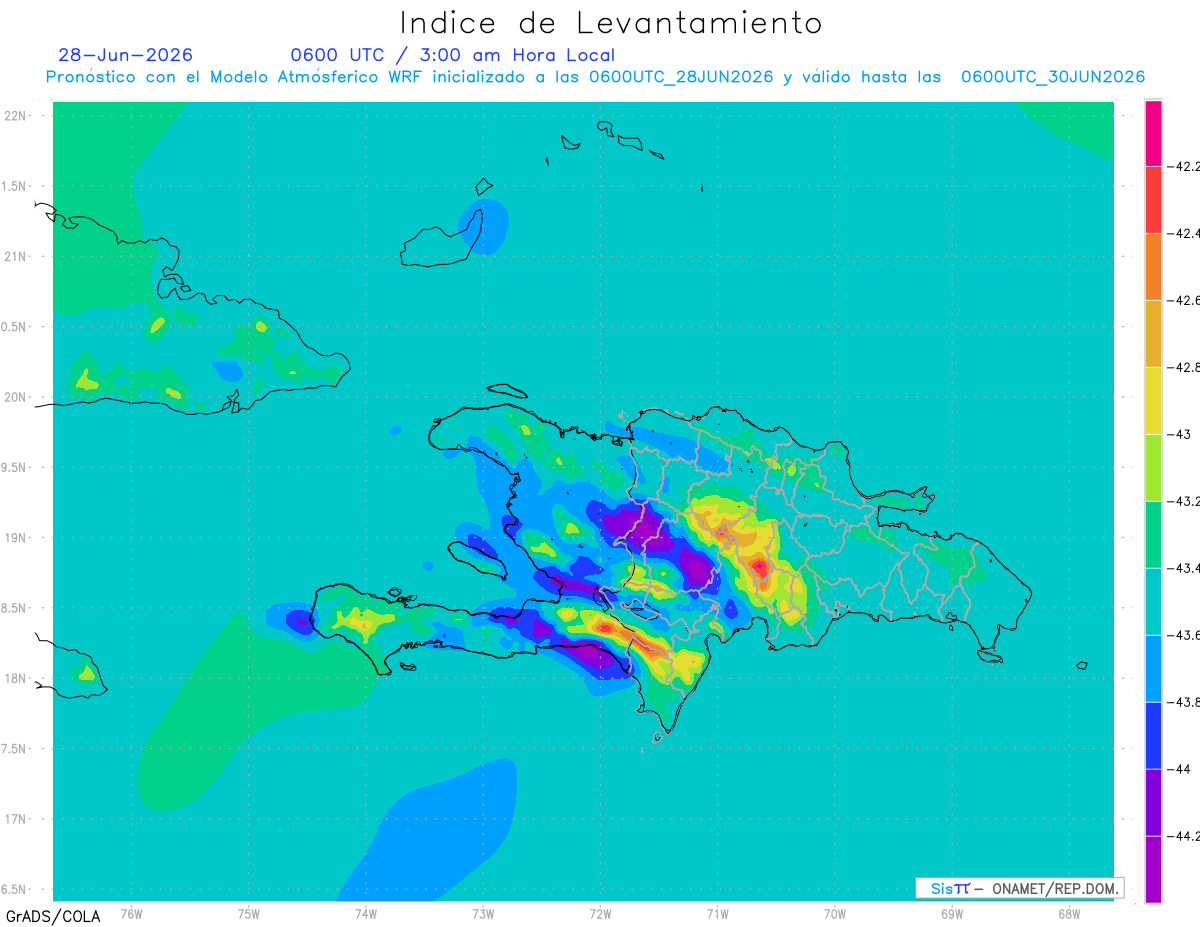This screenshot has height=927, width=1200.
Task: Click the '69W' longitude label
Action: click(952, 913)
